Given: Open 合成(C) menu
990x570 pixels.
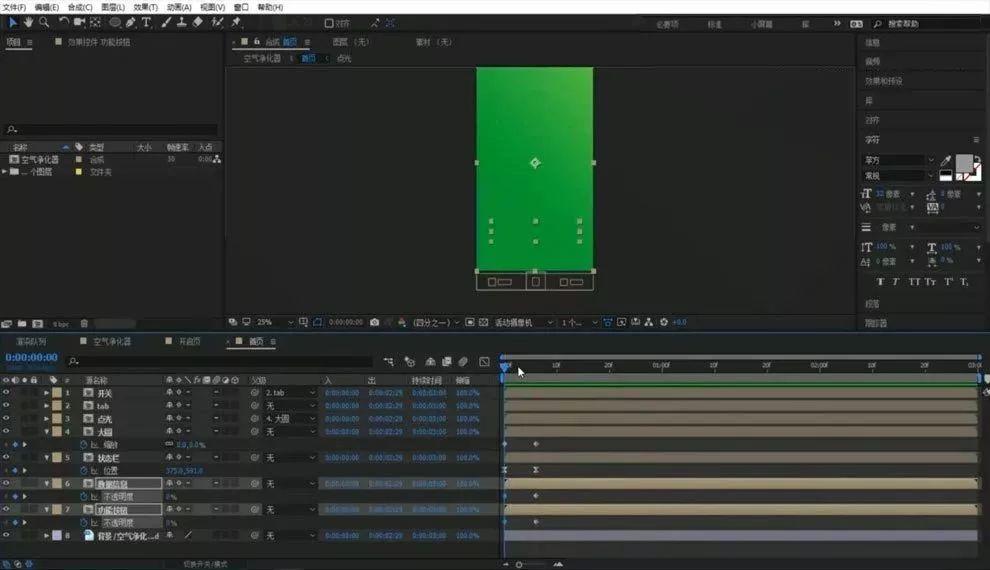Looking at the screenshot, I should coord(80,7).
